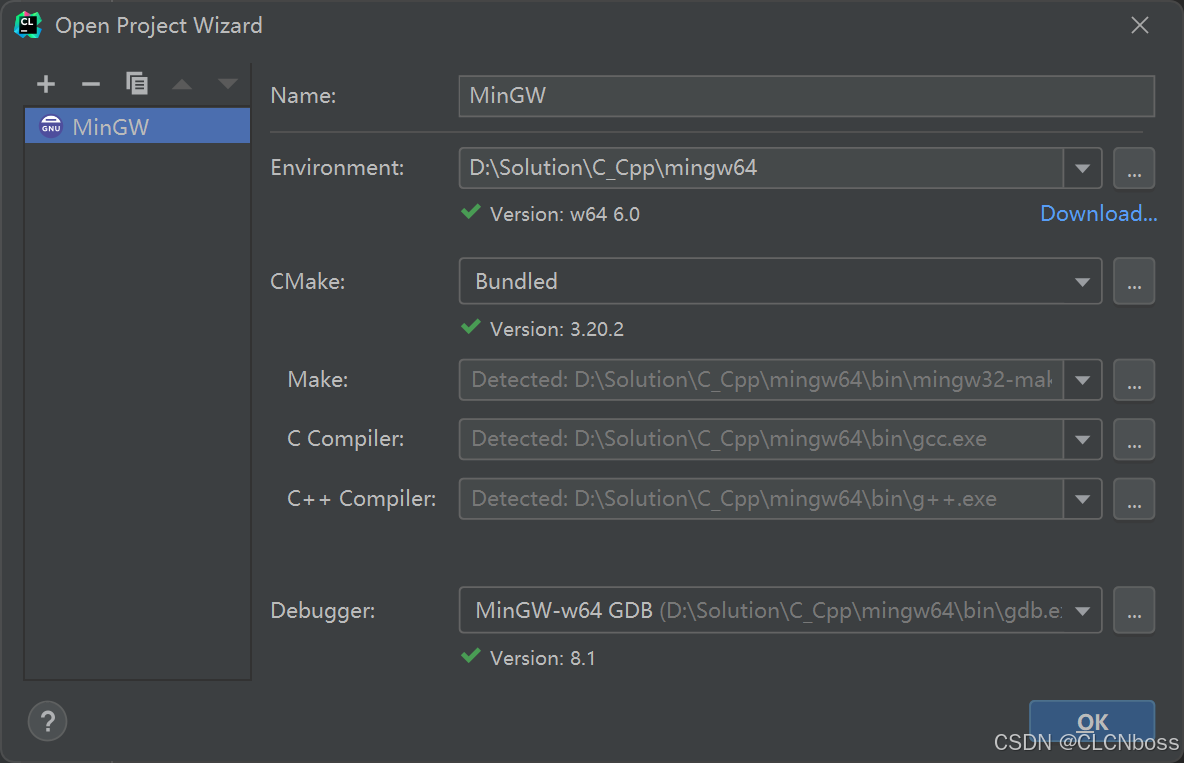Browse for the Debugger executable
The image size is (1184, 763).
click(1134, 610)
